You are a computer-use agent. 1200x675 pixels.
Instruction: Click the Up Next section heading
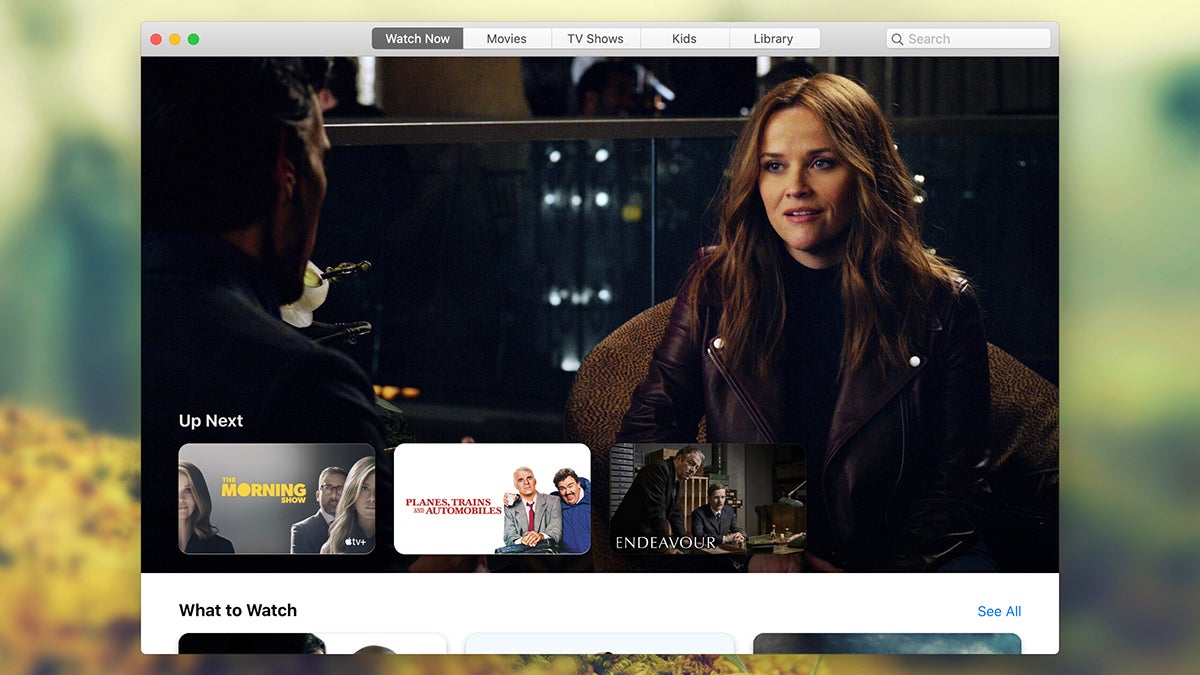[211, 421]
